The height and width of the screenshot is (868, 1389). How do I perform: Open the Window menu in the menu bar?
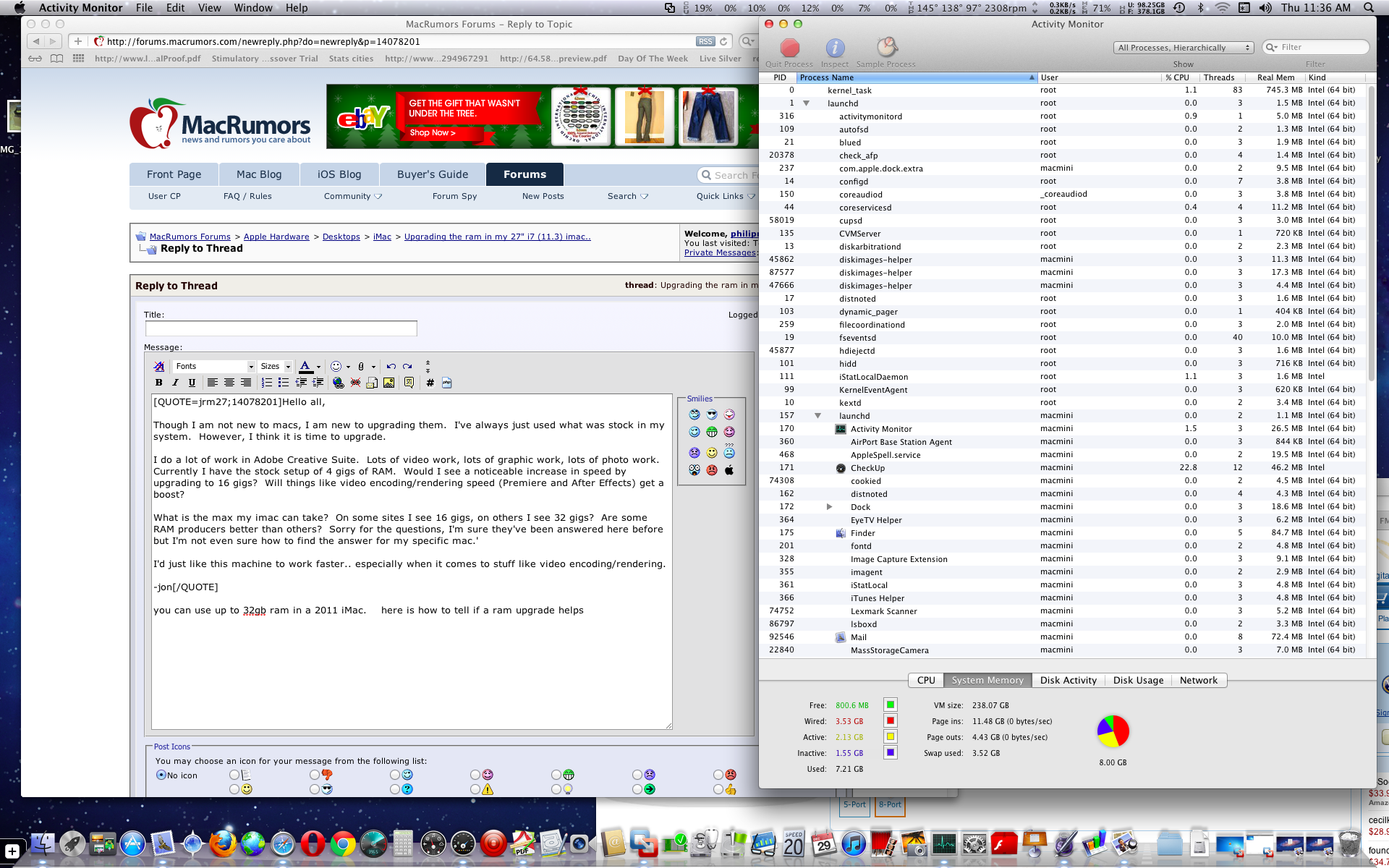[253, 8]
